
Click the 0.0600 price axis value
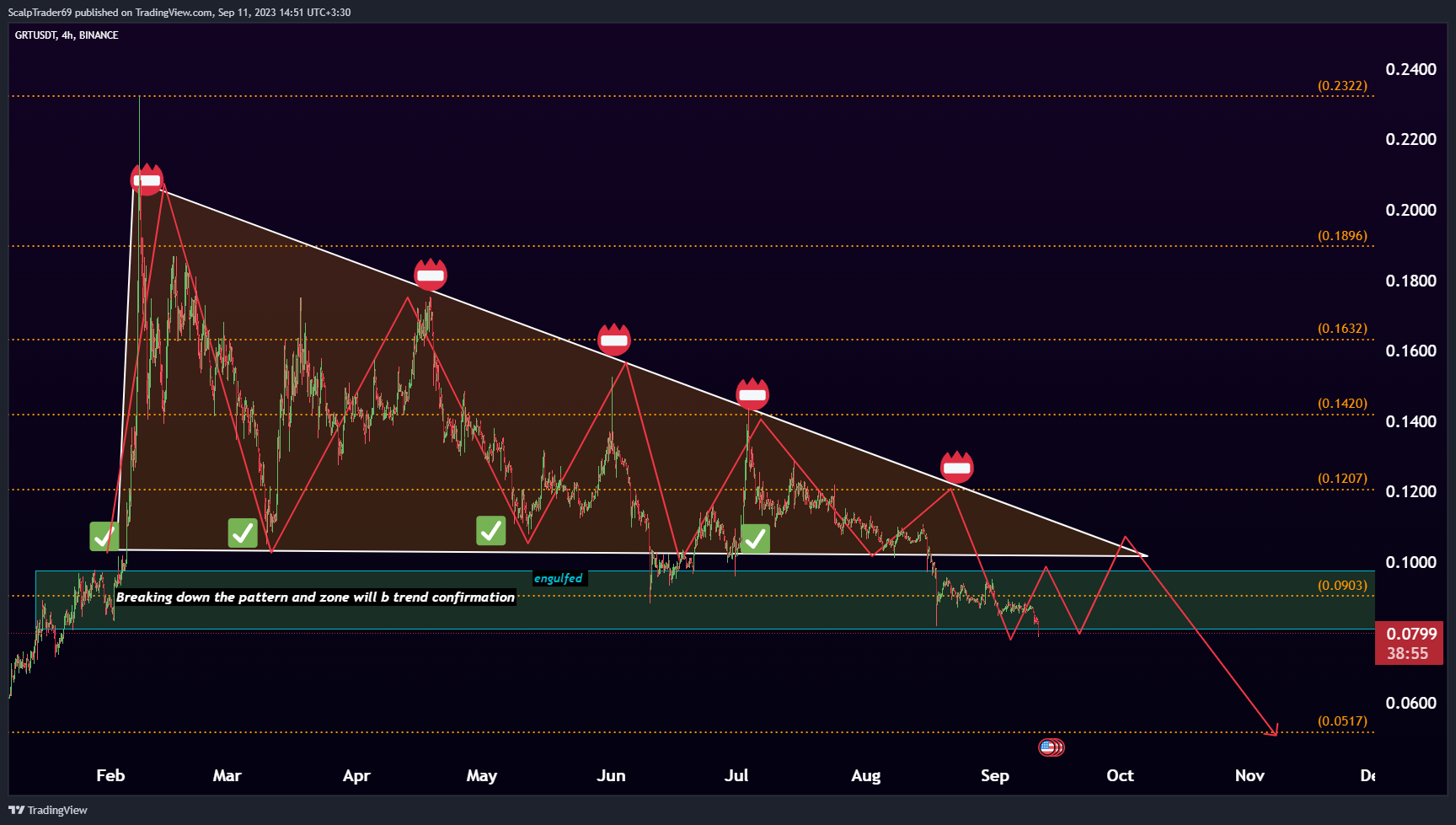[1411, 703]
